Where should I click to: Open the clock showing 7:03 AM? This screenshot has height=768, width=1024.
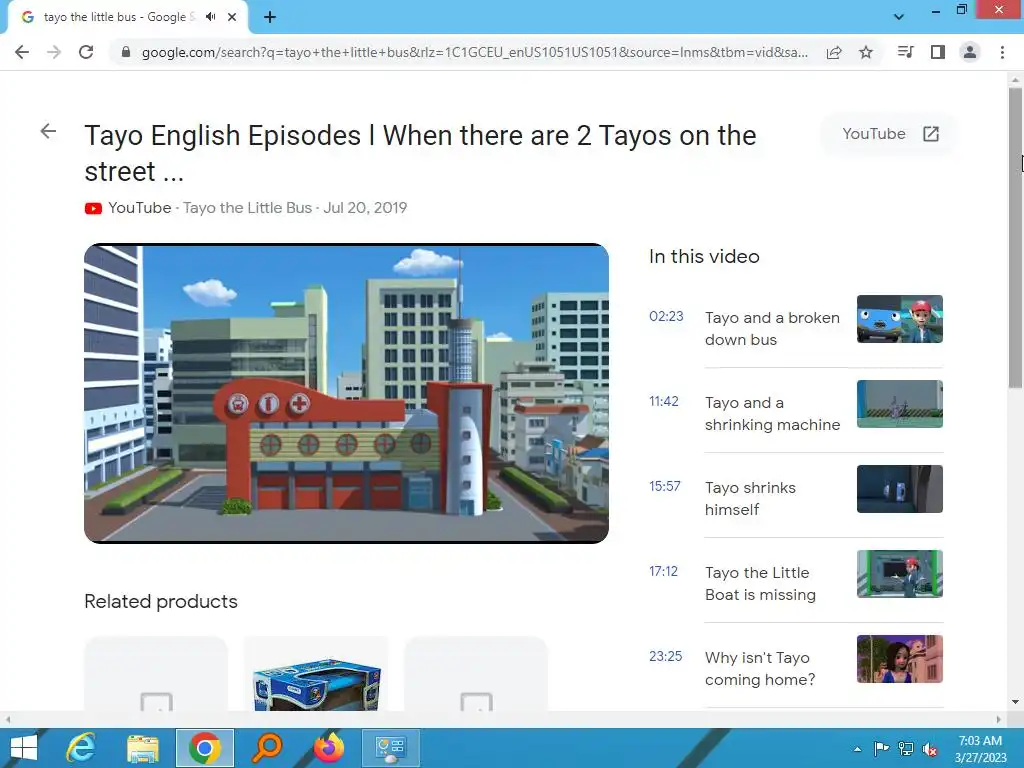(980, 748)
